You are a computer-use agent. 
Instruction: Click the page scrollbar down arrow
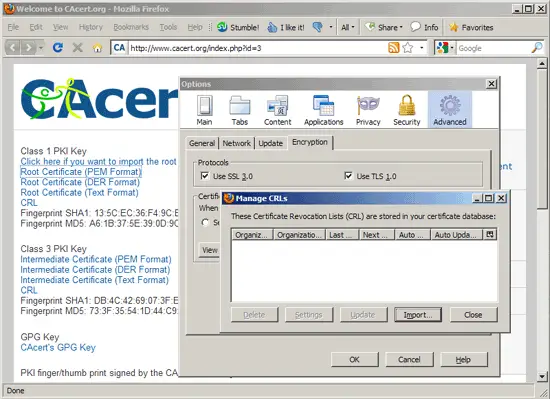pyautogui.click(x=542, y=377)
